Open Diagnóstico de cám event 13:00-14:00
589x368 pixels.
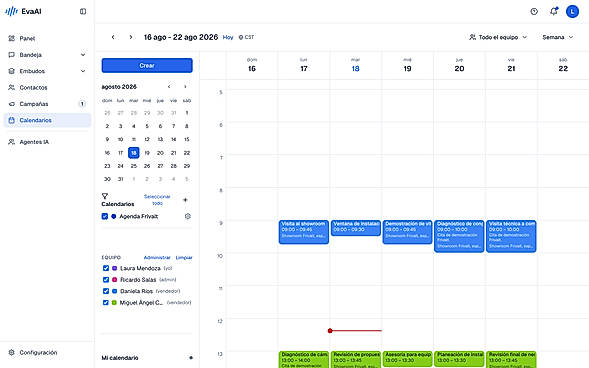click(304, 360)
